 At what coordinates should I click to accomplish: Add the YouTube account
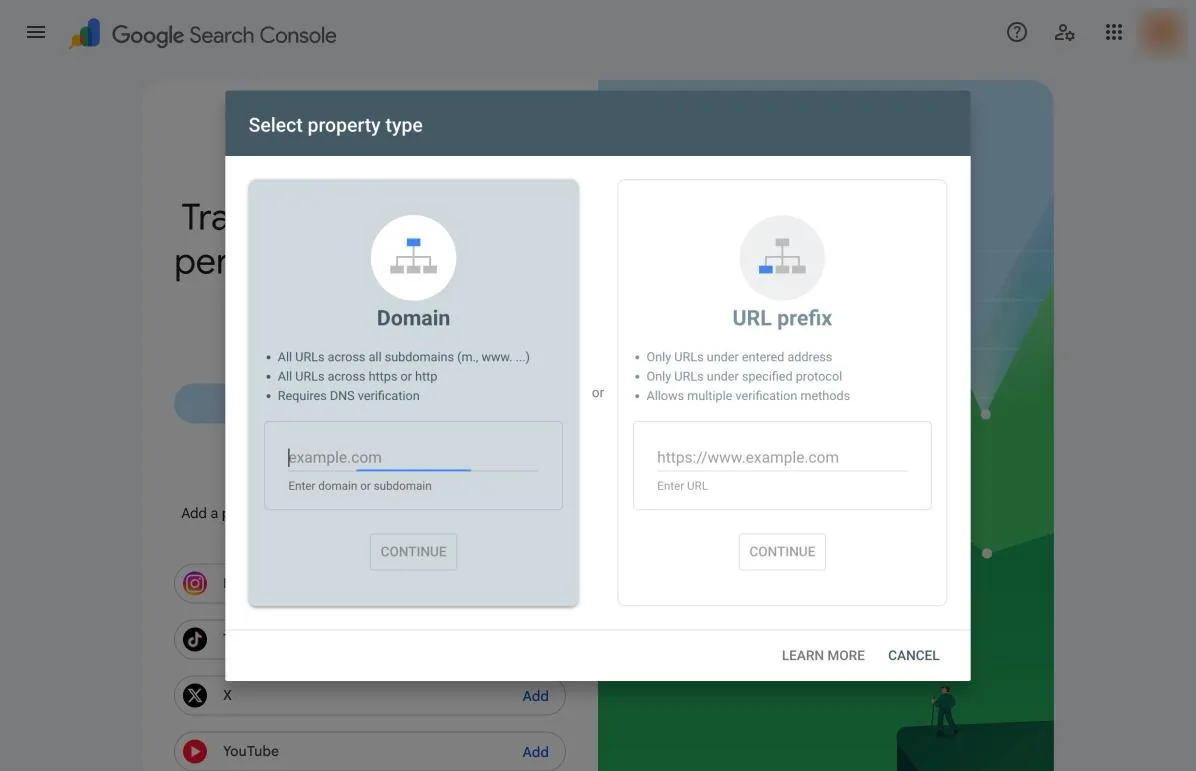pos(535,752)
